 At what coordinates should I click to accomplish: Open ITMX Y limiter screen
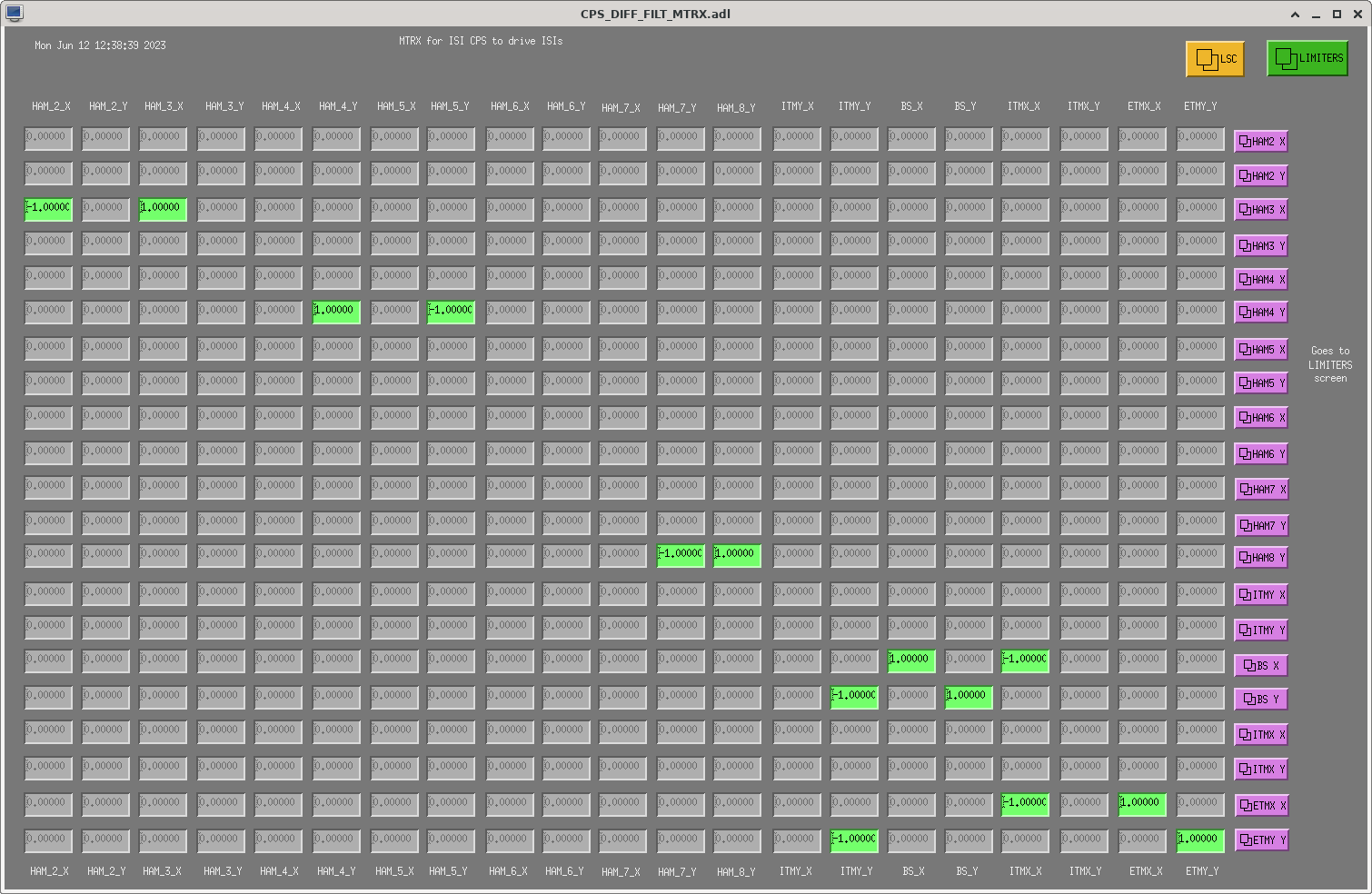(1261, 770)
